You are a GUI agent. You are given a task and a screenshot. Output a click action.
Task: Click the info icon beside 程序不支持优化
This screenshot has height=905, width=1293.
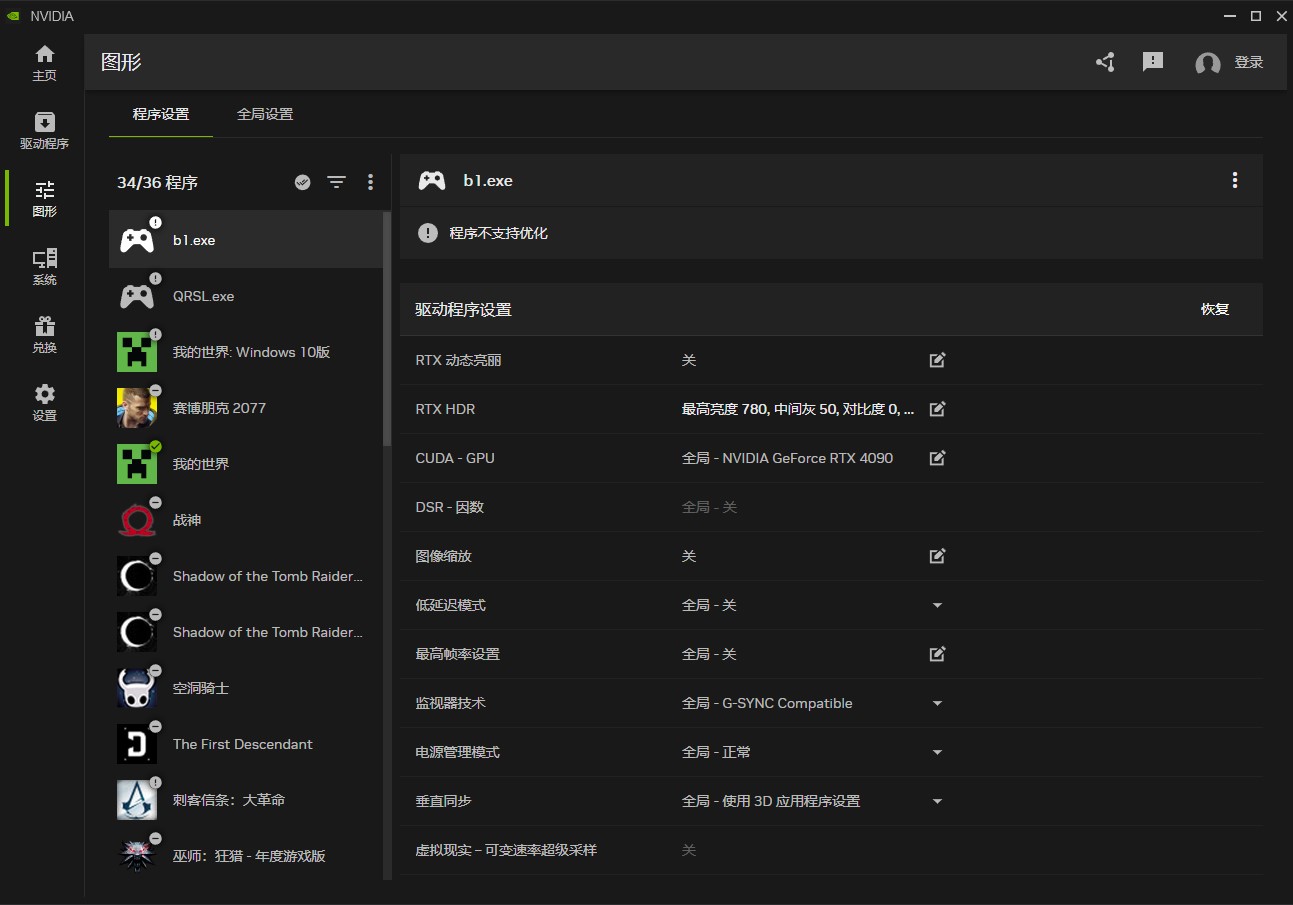click(x=428, y=233)
